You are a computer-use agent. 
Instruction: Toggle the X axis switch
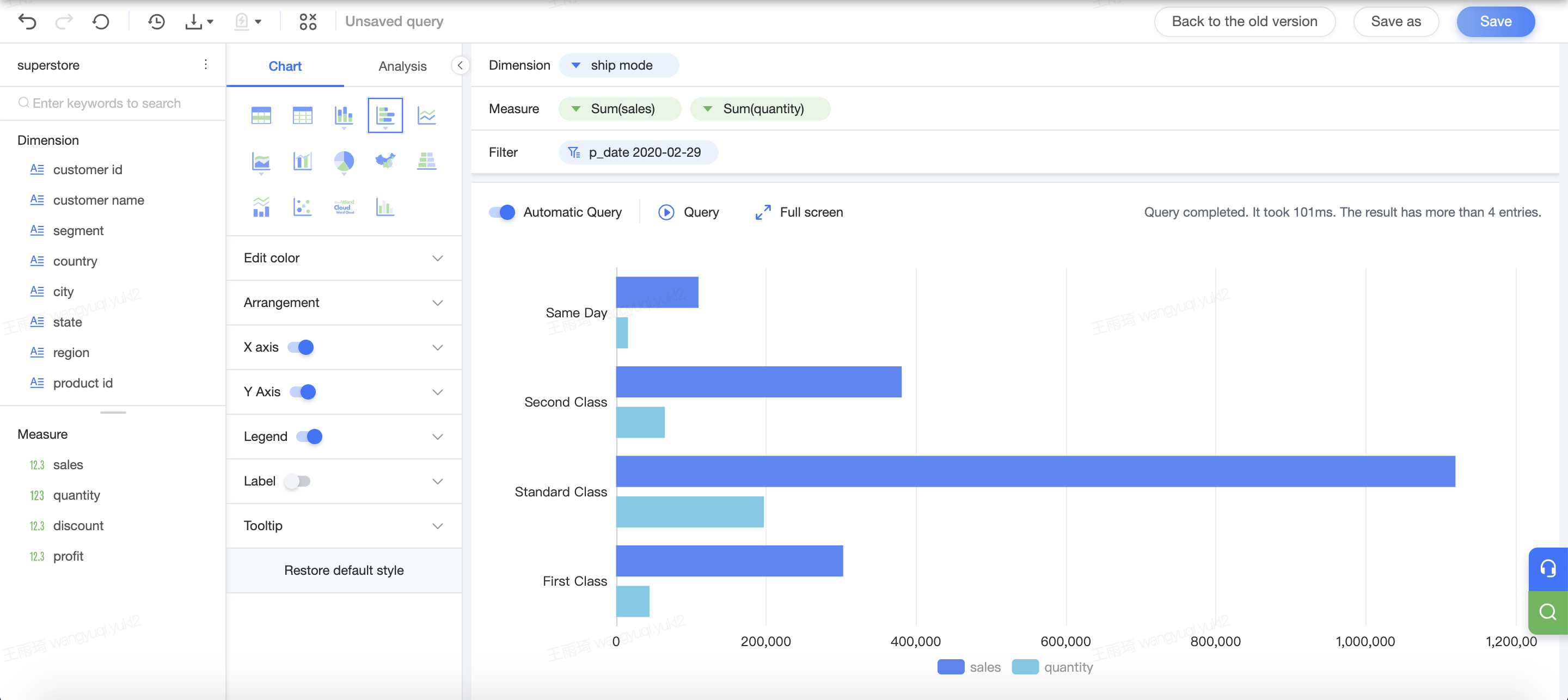click(301, 347)
